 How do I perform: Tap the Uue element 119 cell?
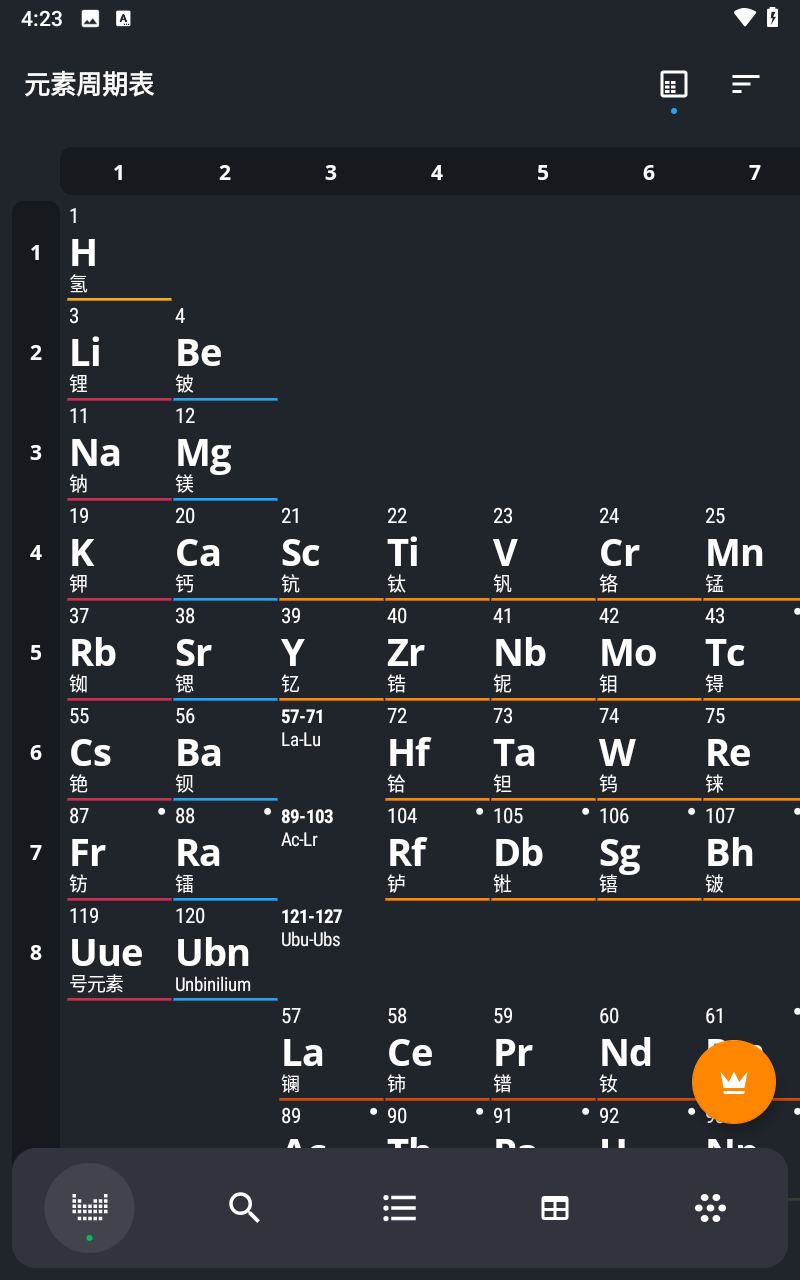point(118,952)
